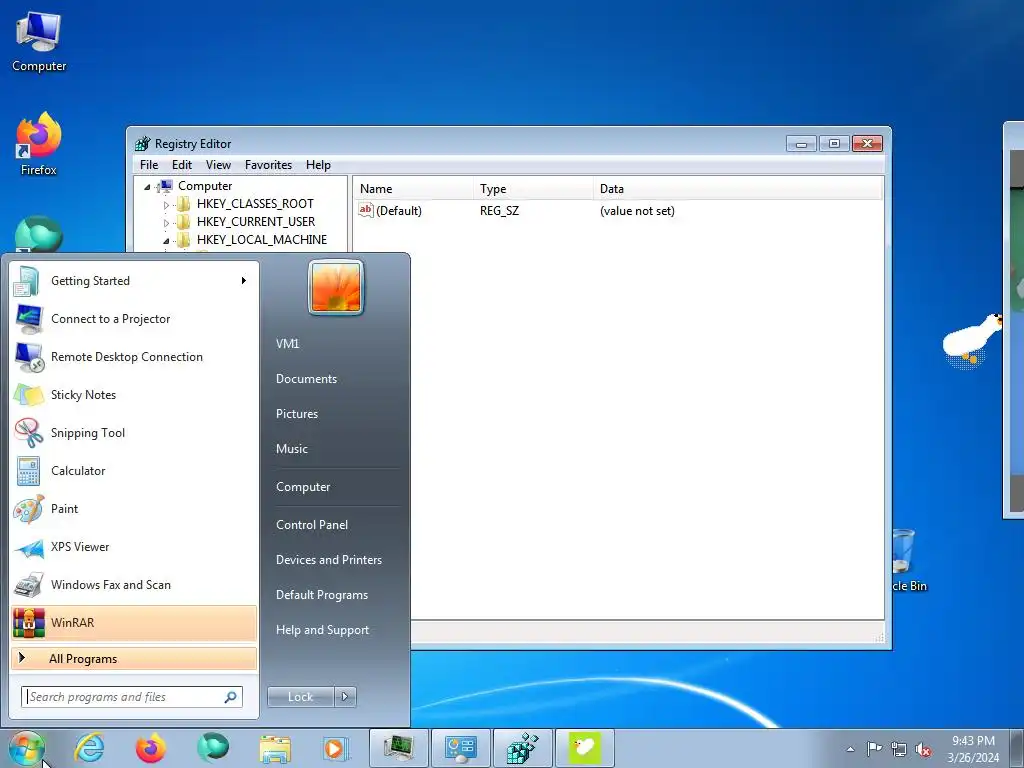Open Remote Desktop Connection icon
This screenshot has width=1024, height=768.
pos(29,357)
